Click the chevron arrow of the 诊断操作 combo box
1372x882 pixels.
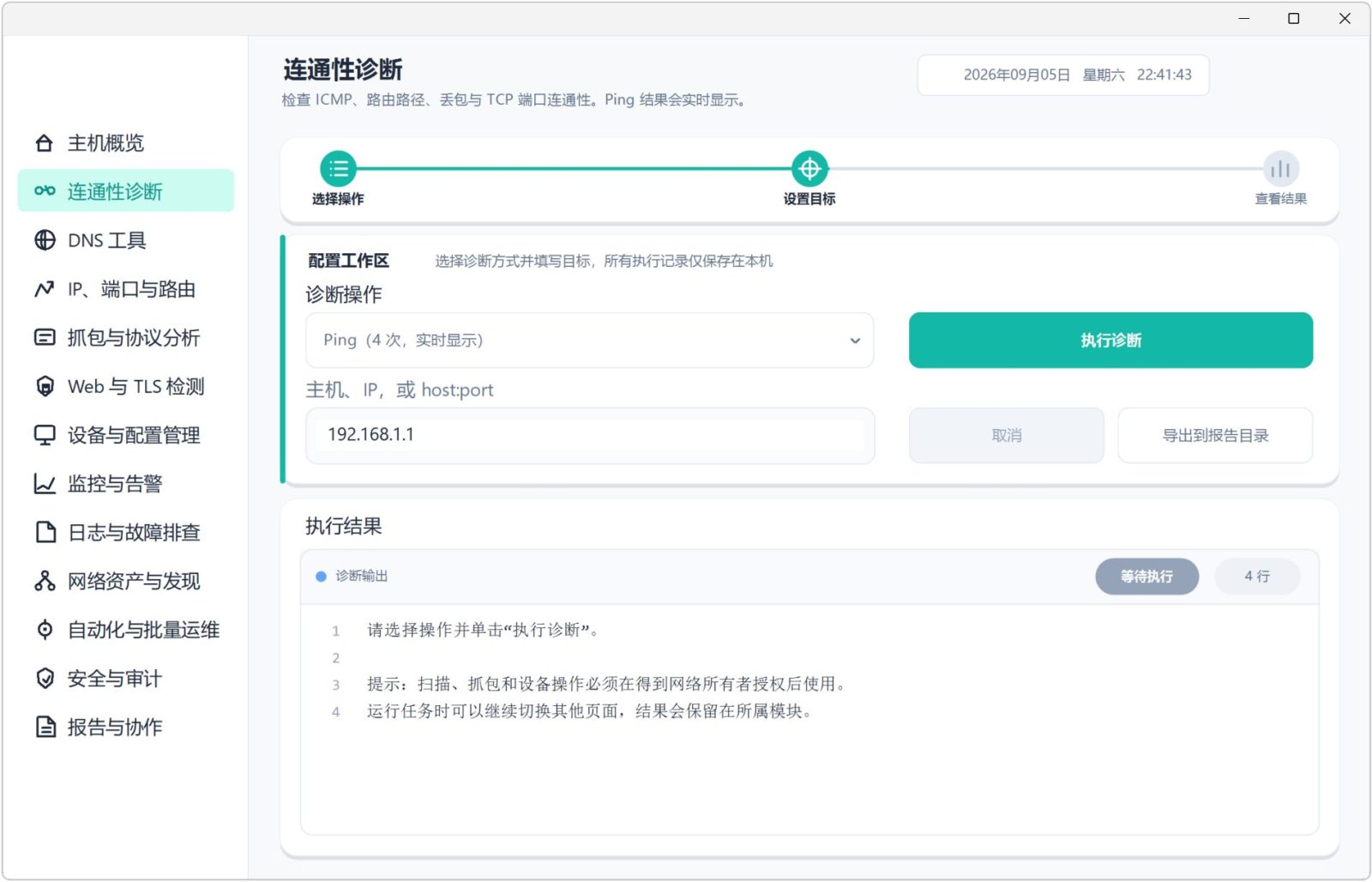[x=855, y=341]
